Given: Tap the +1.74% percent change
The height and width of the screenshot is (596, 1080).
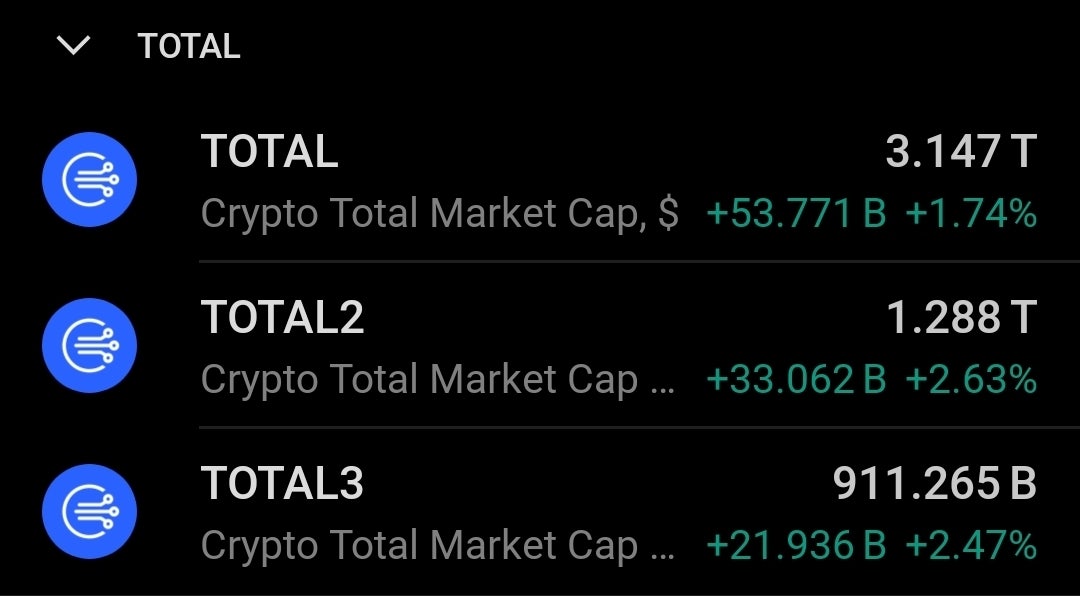Looking at the screenshot, I should coord(971,214).
